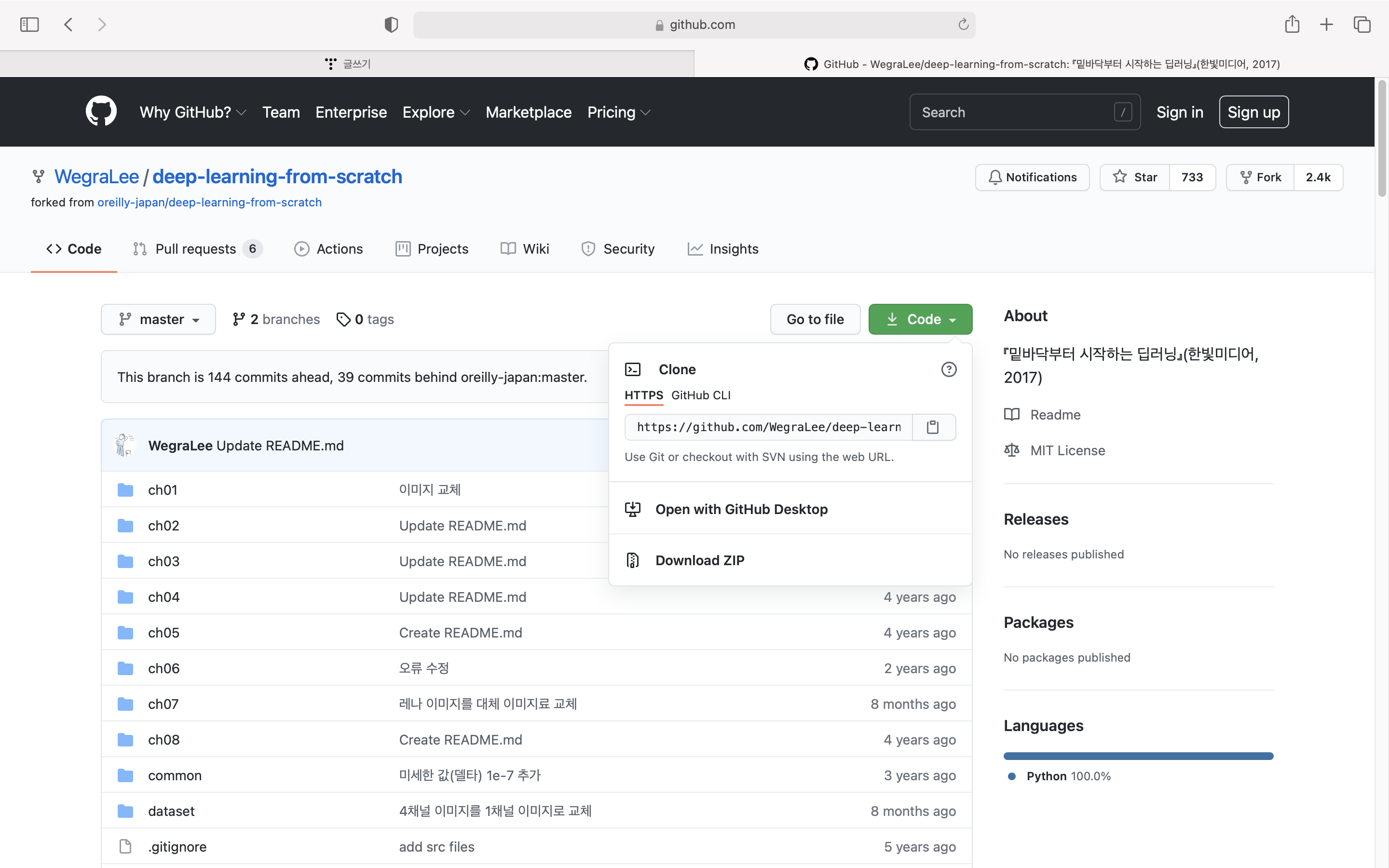Toggle the Safari sidebar icon
1389x868 pixels.
29,24
